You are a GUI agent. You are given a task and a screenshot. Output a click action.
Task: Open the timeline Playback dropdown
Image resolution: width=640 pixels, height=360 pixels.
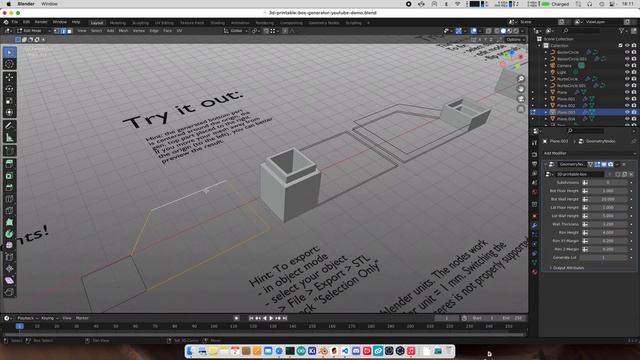click(27, 318)
